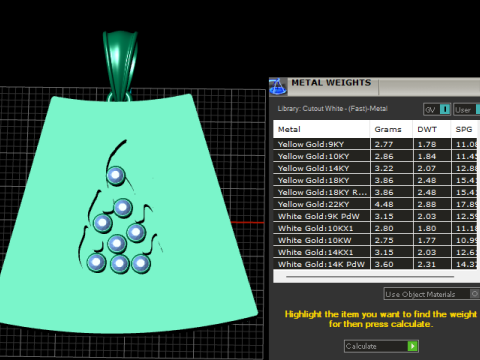
Task: Select the White Gold:10KX1 row
Action: (375, 228)
